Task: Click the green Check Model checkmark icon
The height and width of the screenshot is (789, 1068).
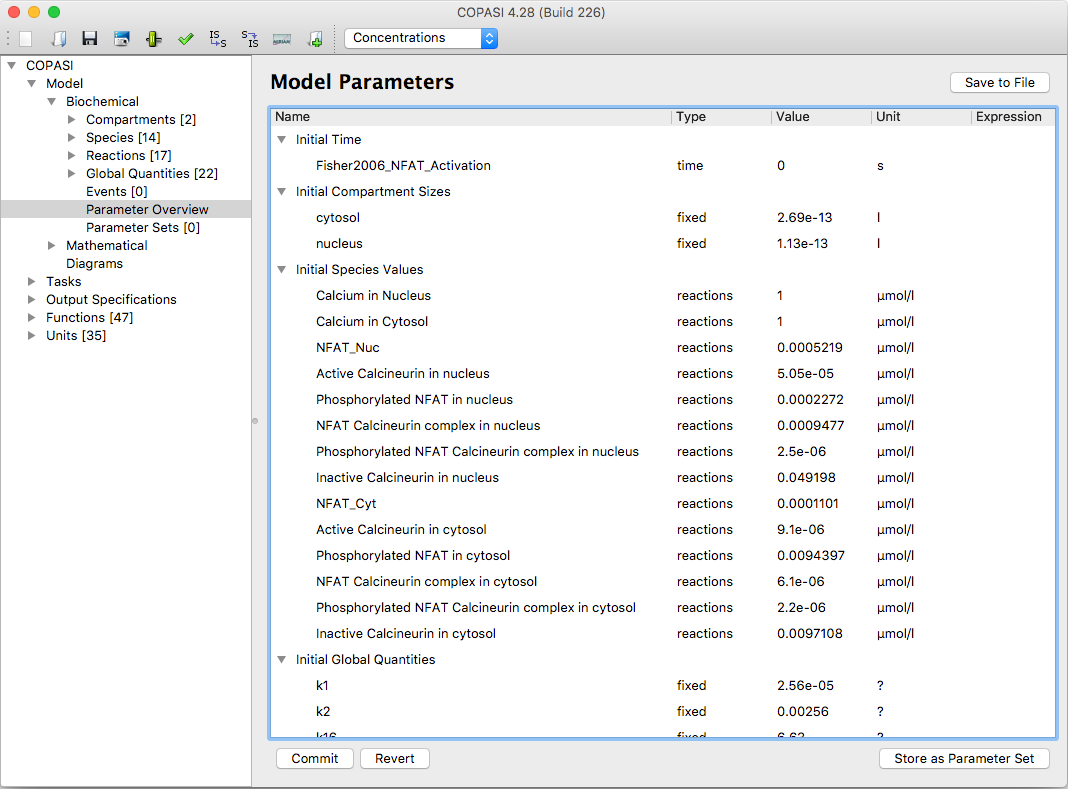Action: (x=186, y=39)
